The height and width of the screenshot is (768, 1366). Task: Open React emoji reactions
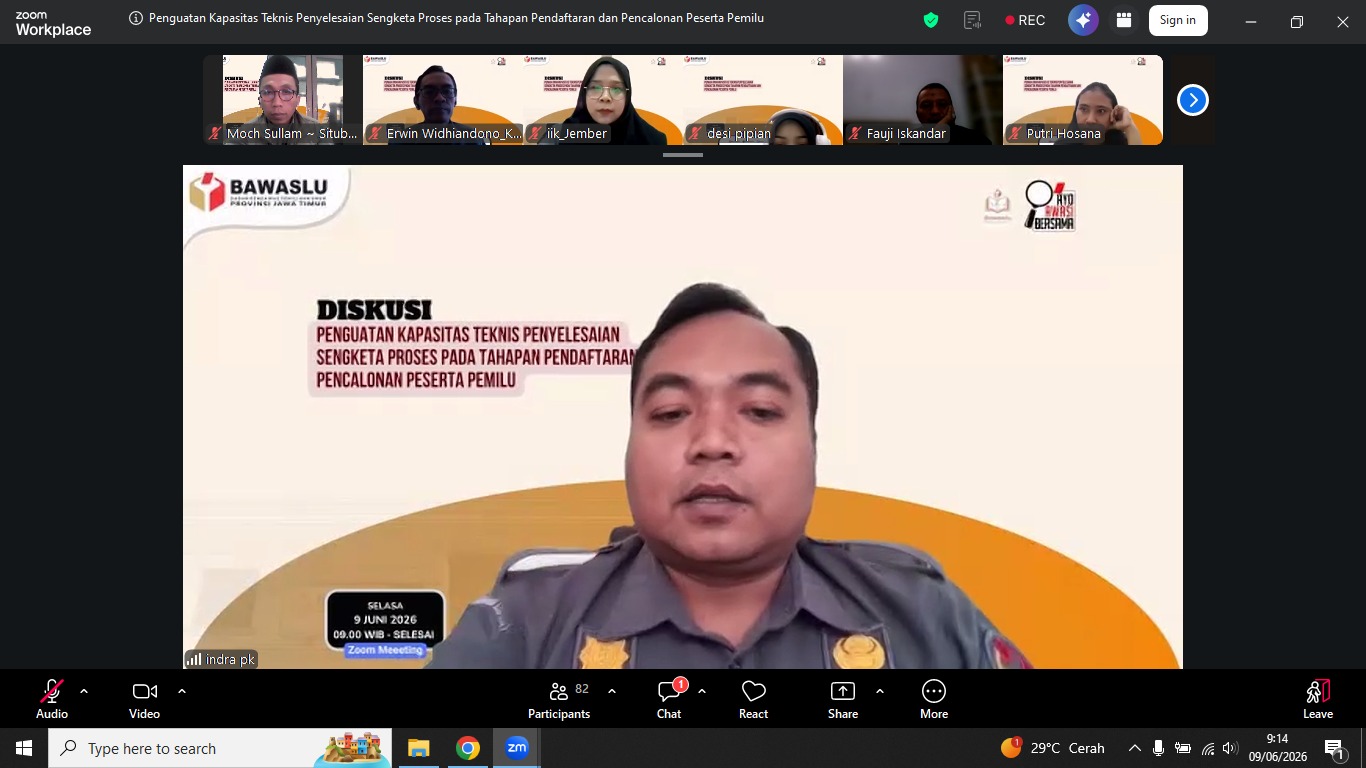(x=753, y=699)
